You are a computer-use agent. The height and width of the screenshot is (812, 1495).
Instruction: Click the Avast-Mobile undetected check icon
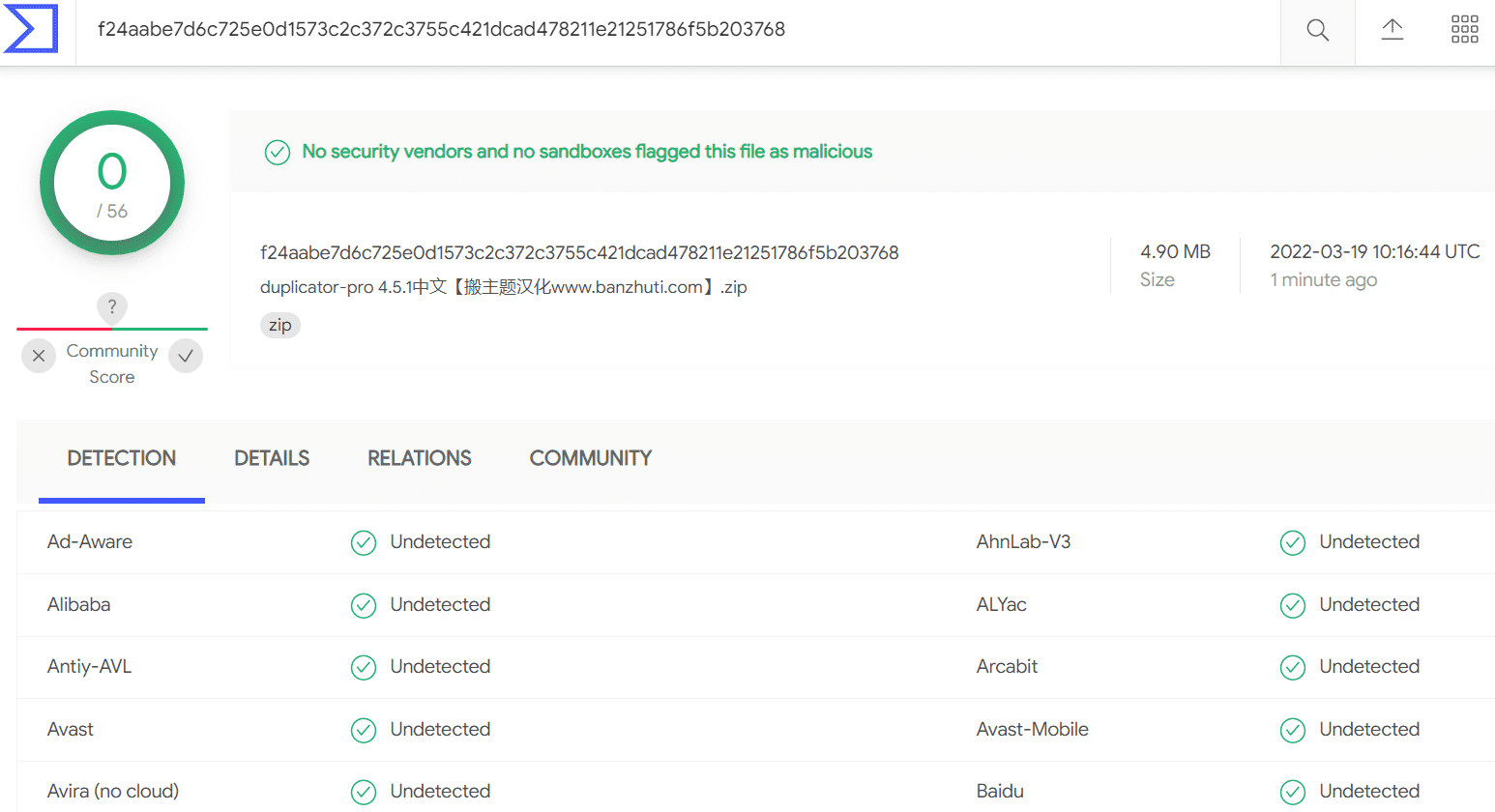[1293, 731]
